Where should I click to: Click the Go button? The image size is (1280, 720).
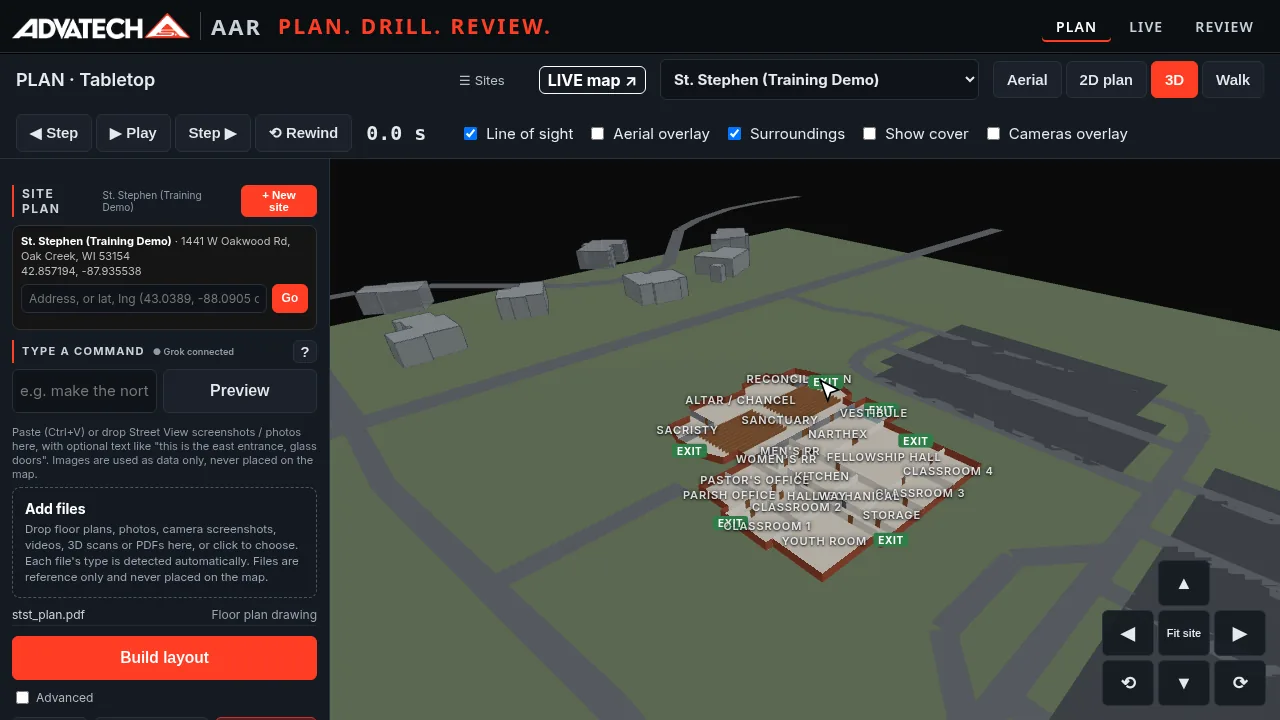pos(290,298)
